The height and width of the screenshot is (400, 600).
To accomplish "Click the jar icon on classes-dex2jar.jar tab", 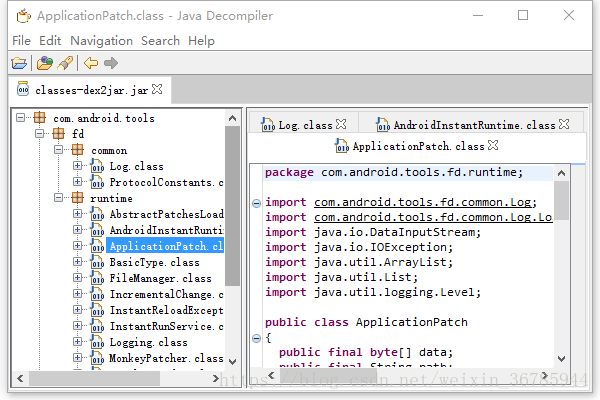I will point(23,89).
